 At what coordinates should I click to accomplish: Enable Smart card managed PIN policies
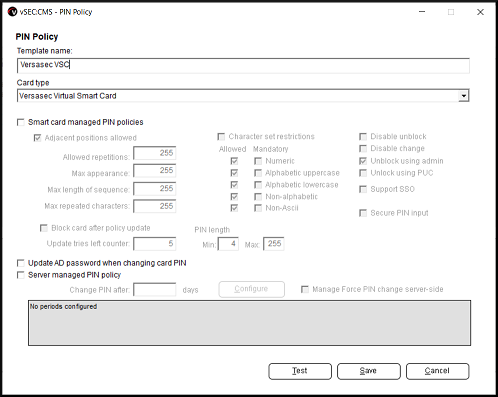pos(21,122)
